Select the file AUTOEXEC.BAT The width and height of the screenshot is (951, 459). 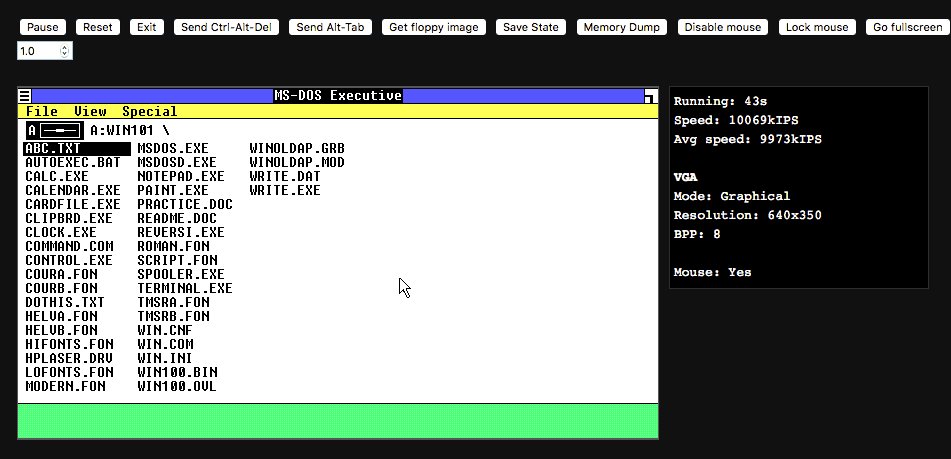point(73,162)
